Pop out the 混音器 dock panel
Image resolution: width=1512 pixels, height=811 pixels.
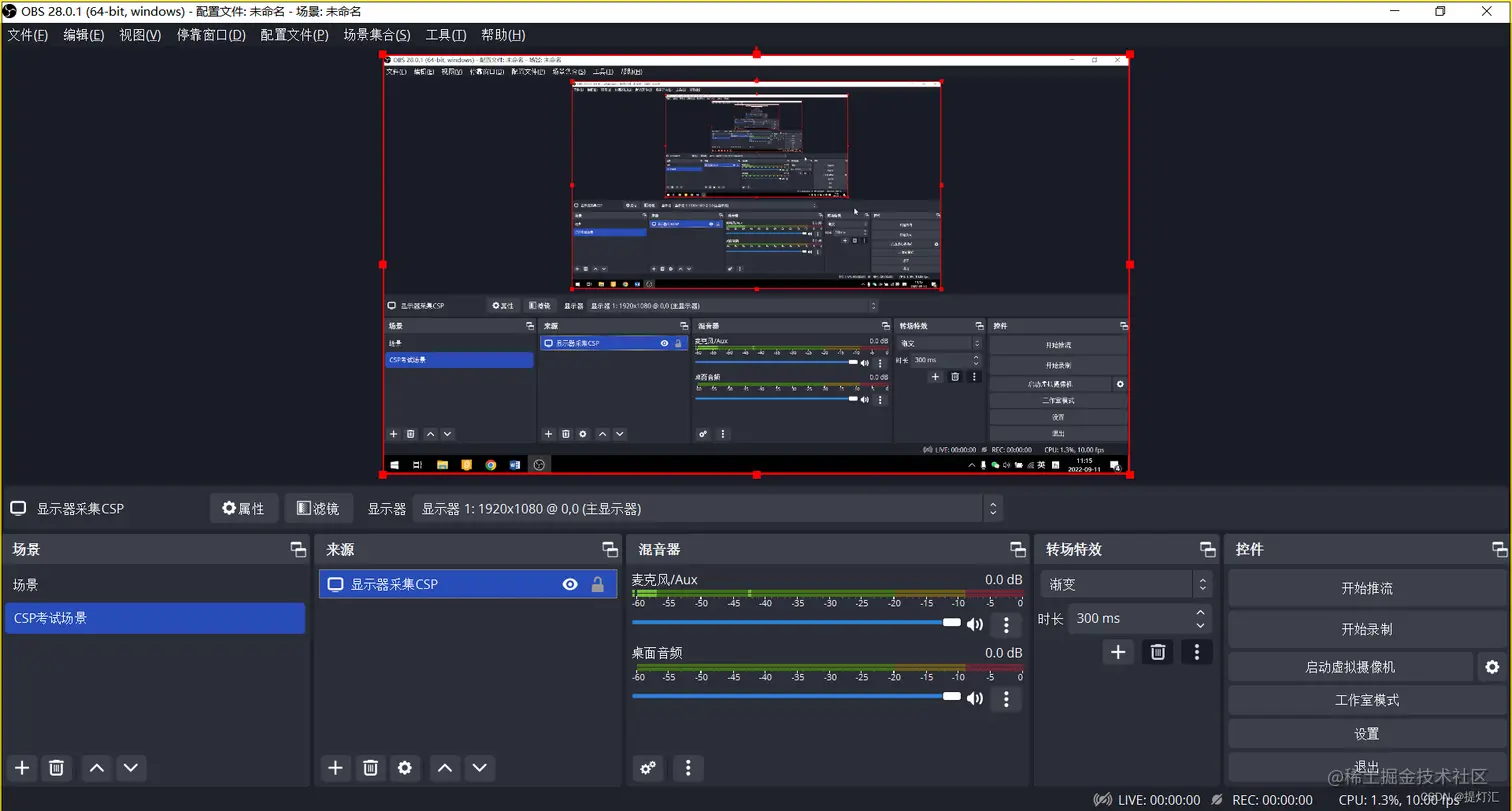coord(1018,549)
